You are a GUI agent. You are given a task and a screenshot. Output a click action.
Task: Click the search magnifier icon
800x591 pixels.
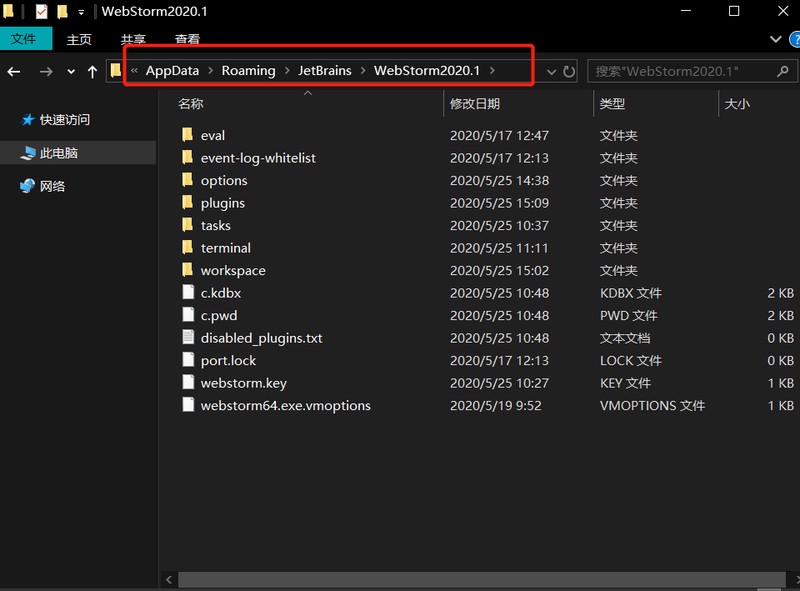click(783, 71)
